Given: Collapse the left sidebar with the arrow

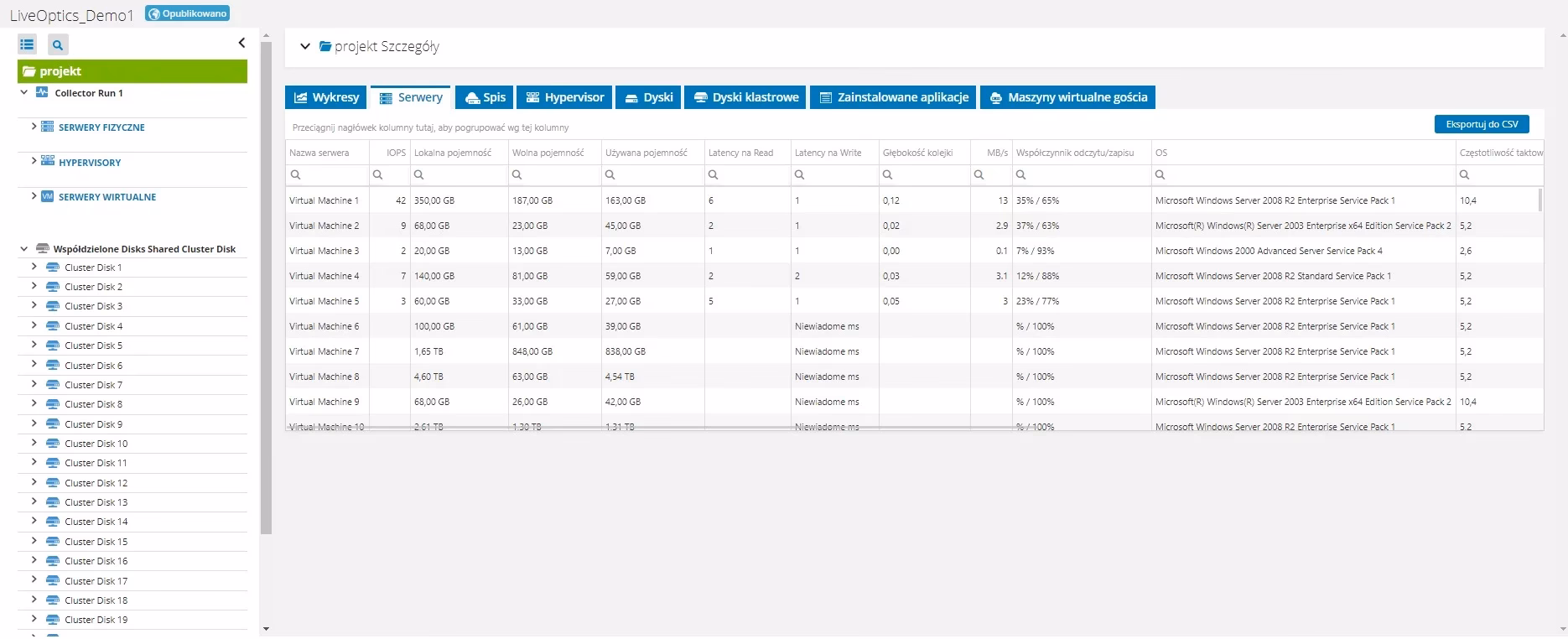Looking at the screenshot, I should 241,43.
